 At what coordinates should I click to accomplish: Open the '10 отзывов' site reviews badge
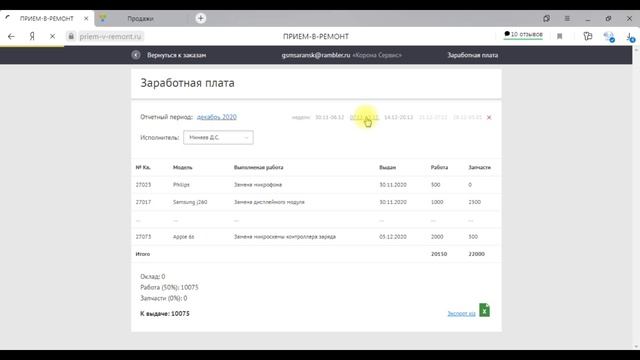pos(523,35)
